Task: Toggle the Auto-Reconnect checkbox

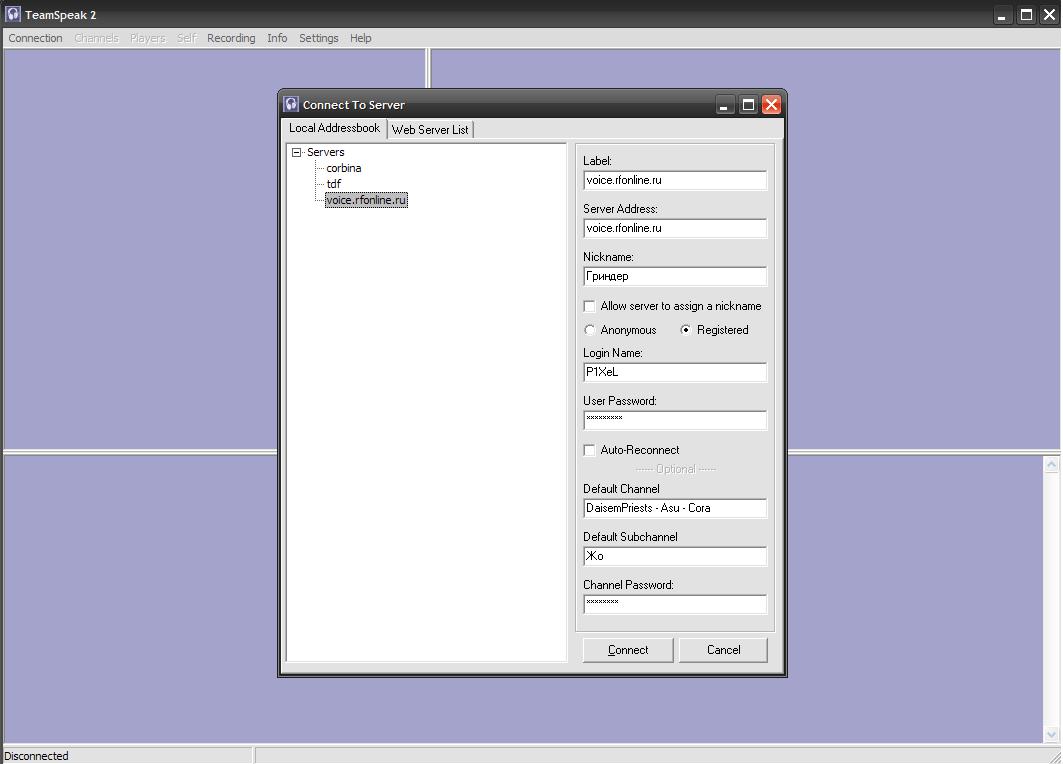Action: coord(590,450)
